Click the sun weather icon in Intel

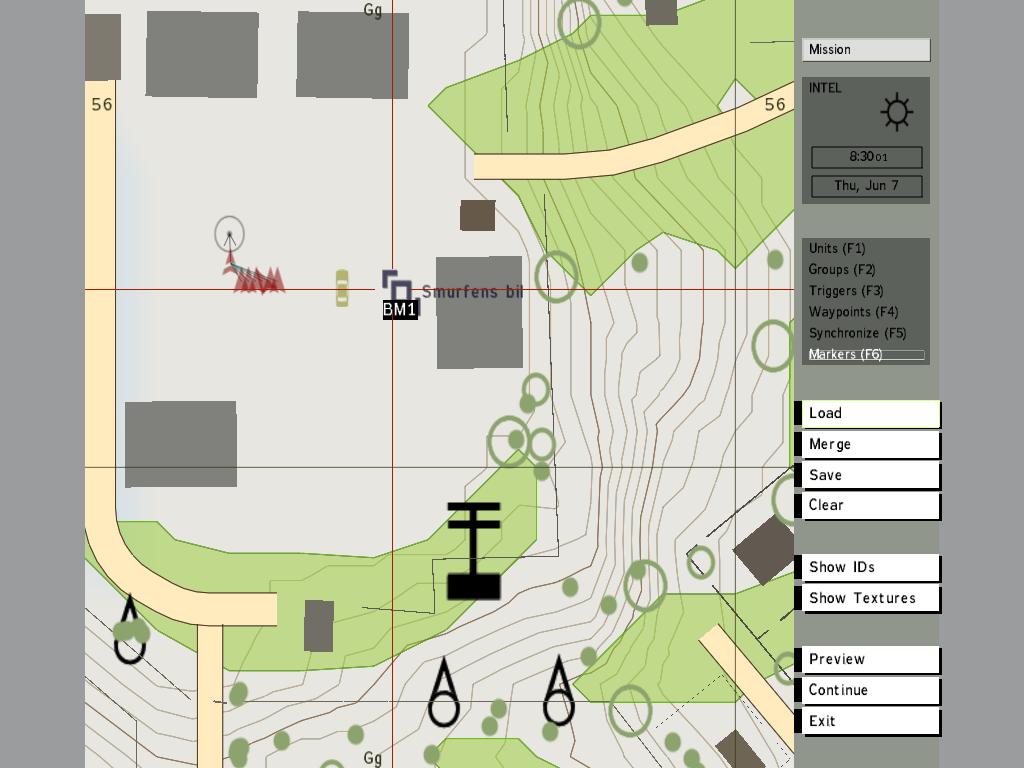click(896, 112)
